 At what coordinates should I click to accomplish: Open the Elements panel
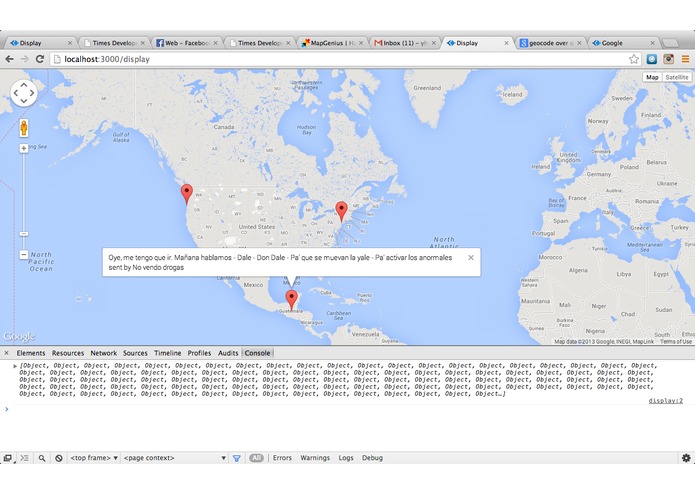pyautogui.click(x=31, y=353)
